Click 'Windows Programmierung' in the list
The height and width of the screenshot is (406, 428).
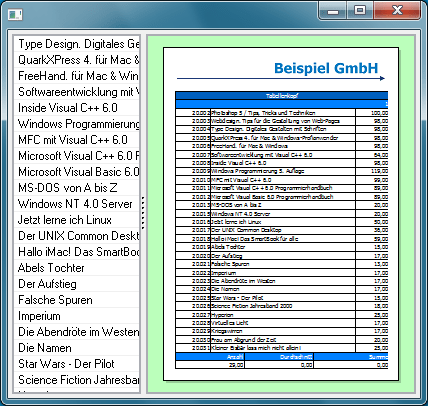tap(77, 124)
